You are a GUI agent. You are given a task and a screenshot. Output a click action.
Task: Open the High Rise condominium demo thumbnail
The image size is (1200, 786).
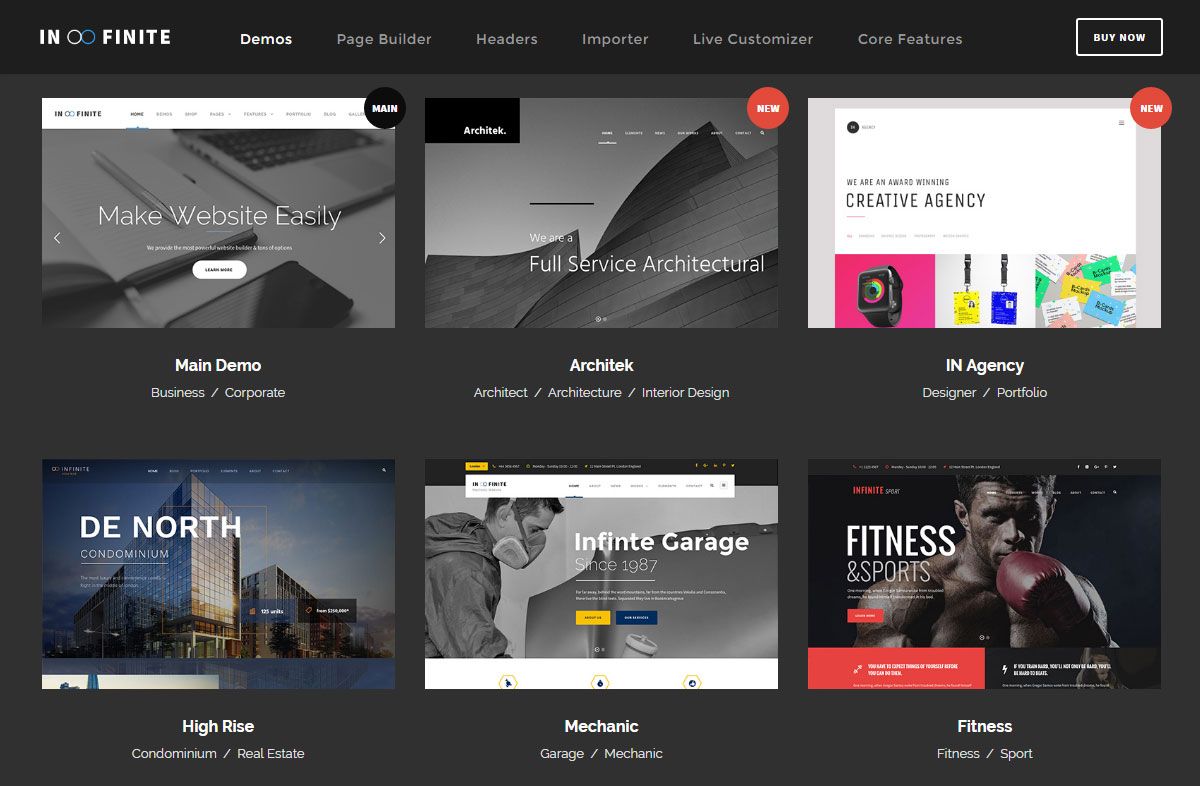(218, 574)
